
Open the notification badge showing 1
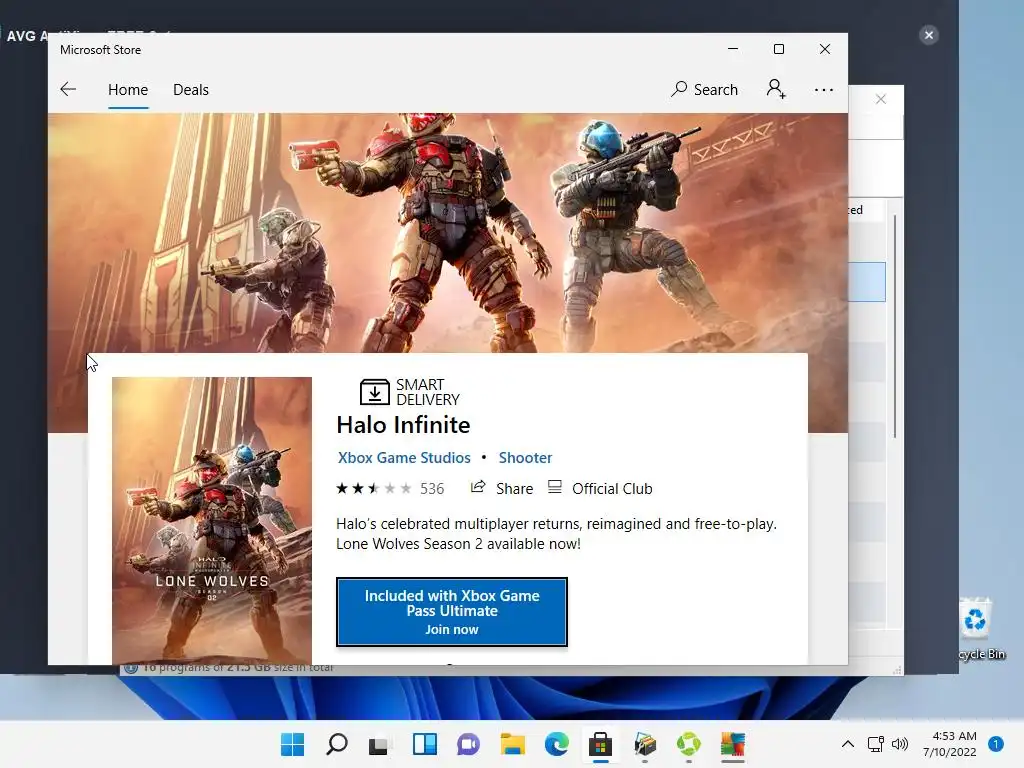point(996,744)
